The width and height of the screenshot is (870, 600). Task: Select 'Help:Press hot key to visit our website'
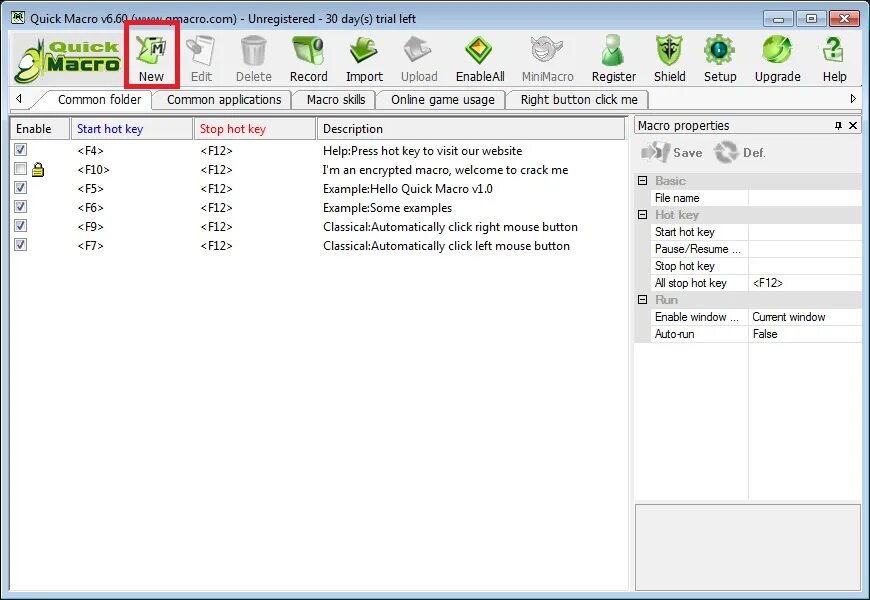[x=422, y=151]
